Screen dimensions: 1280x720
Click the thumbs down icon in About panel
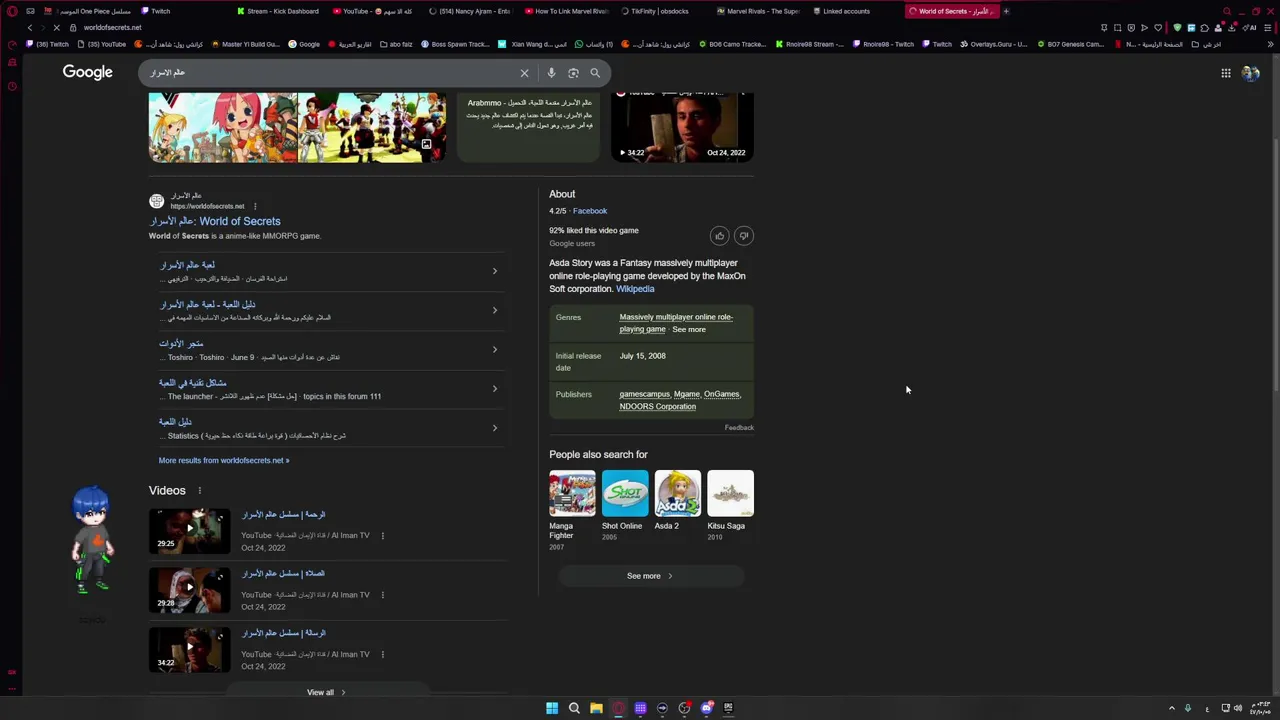(743, 236)
